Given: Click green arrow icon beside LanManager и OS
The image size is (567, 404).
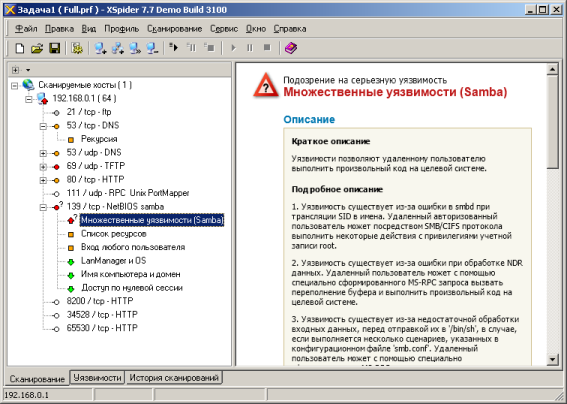Looking at the screenshot, I should (71, 261).
